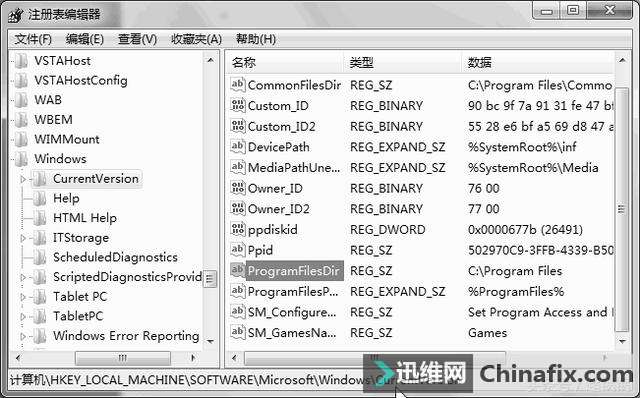The image size is (640, 398).
Task: Expand the Tablet PC tree node
Action: tap(23, 297)
